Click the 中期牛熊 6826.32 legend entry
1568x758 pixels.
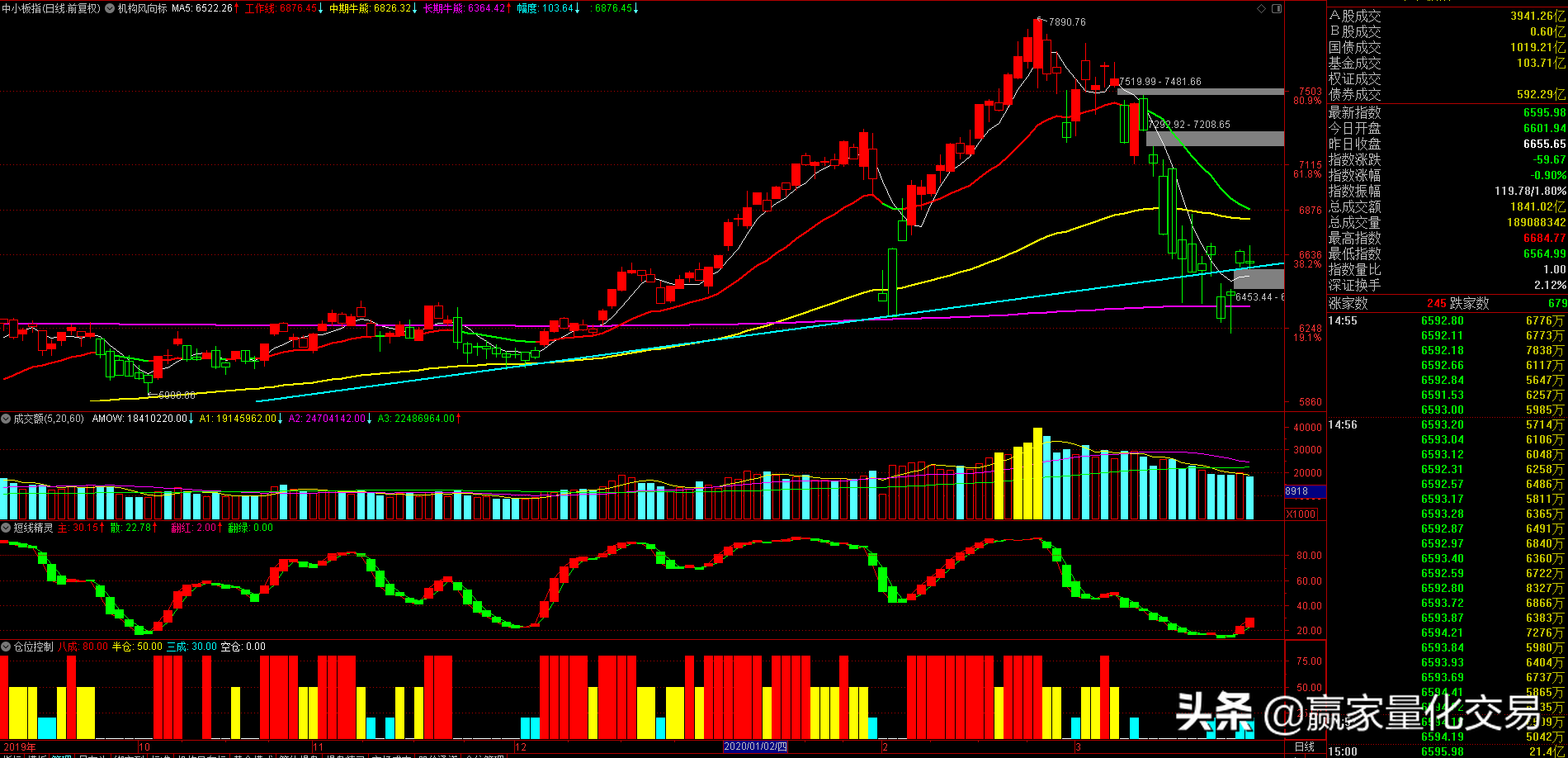tap(373, 8)
